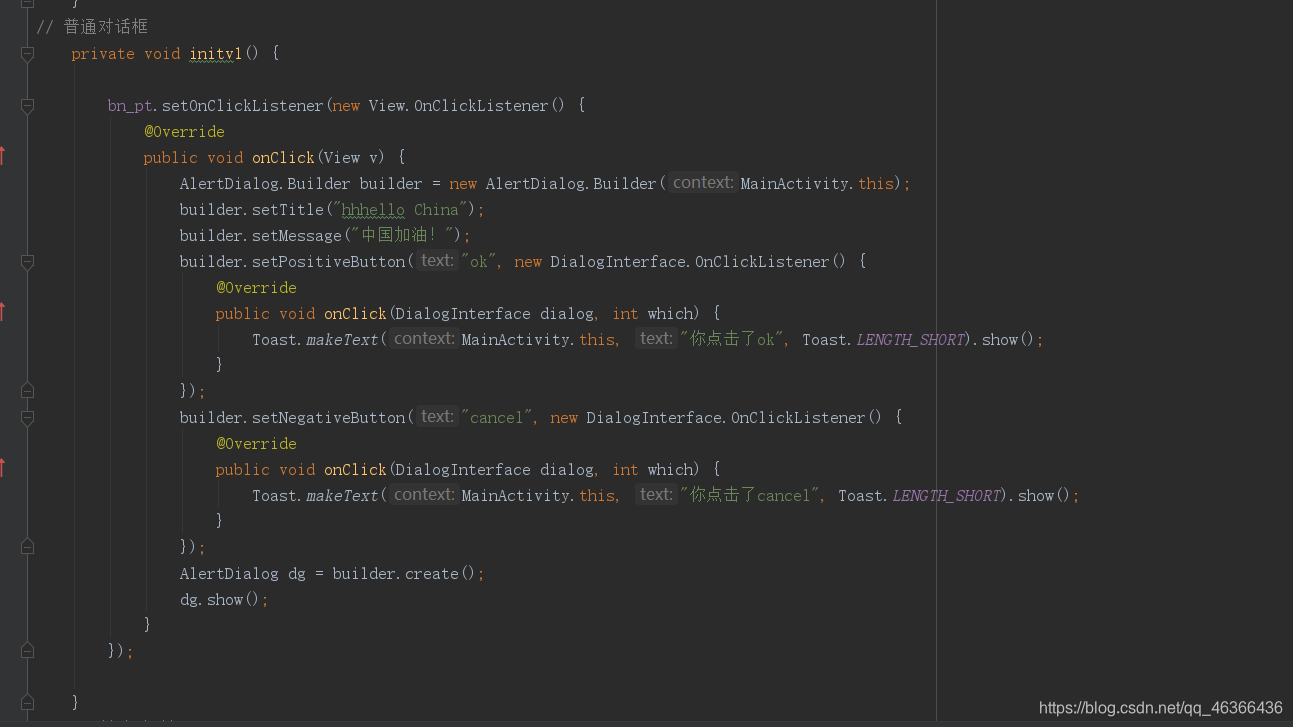Screen dimensions: 1293x727
Task: Click the string "hhhello China"
Action: (400, 210)
